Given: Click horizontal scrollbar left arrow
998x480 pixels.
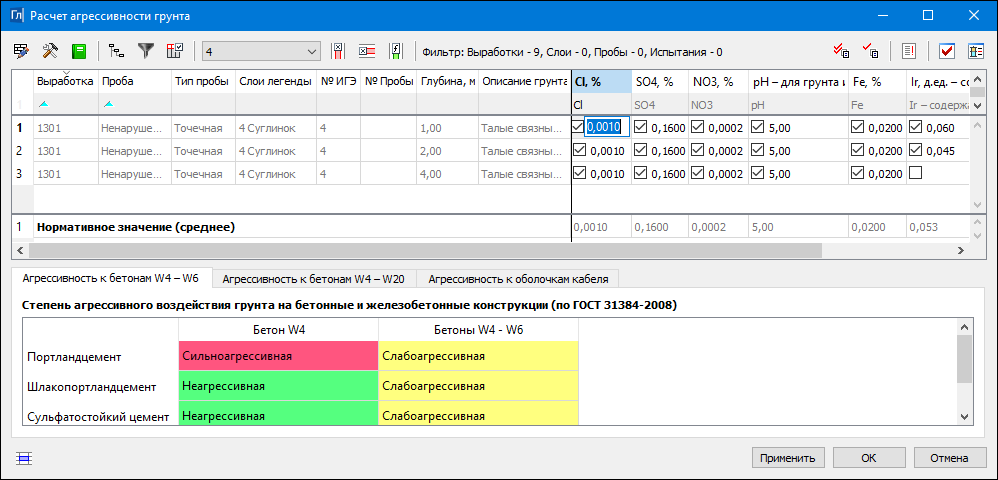Looking at the screenshot, I should click(18, 250).
